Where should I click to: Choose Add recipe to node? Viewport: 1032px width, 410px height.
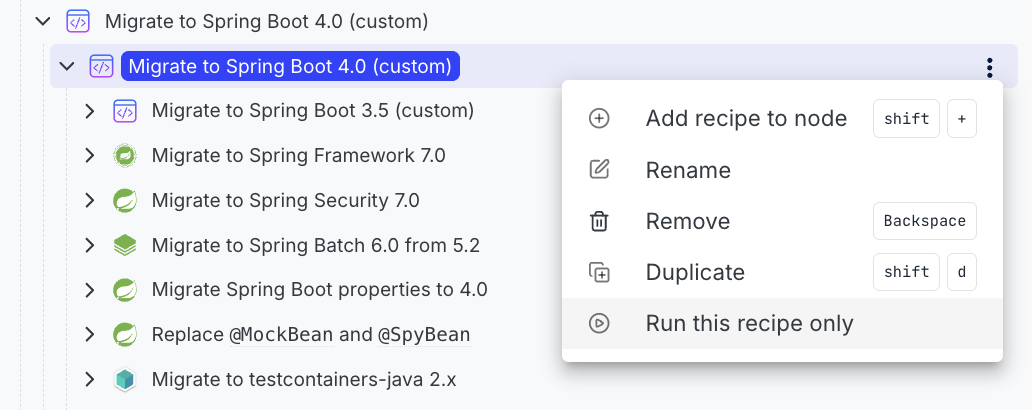782,118
